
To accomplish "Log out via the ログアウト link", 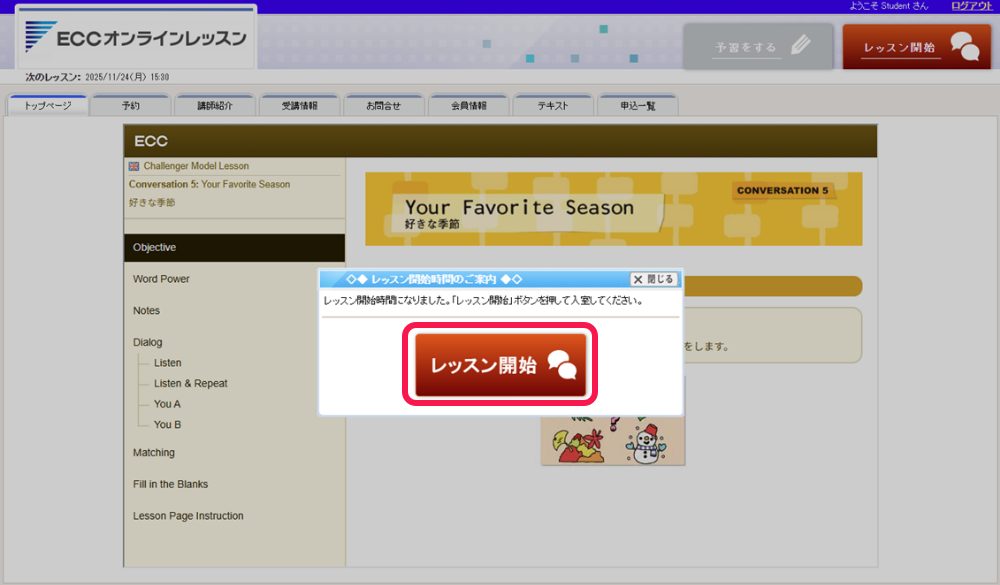I will point(971,6).
